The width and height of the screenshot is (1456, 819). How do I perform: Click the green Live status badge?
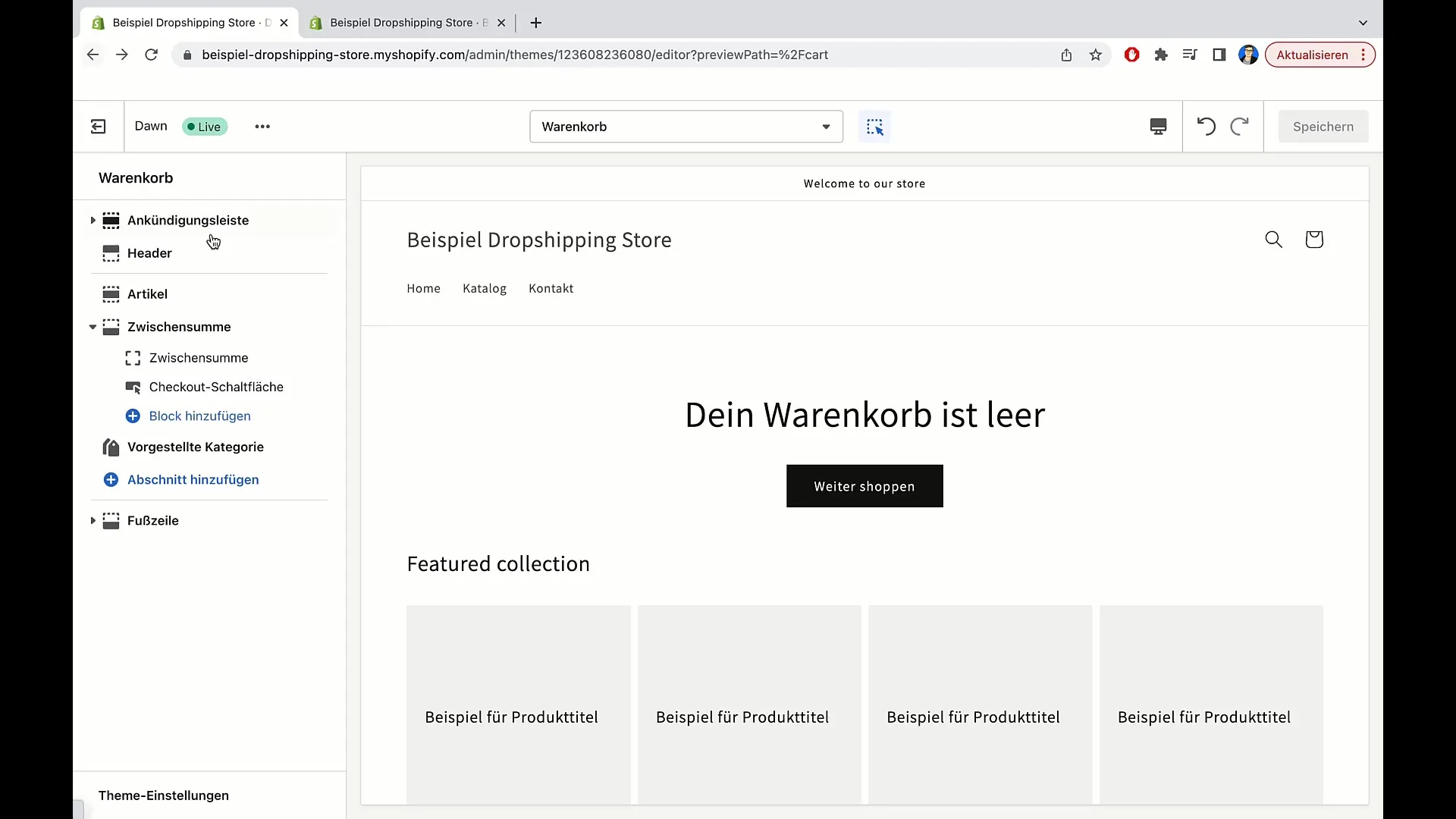[205, 127]
